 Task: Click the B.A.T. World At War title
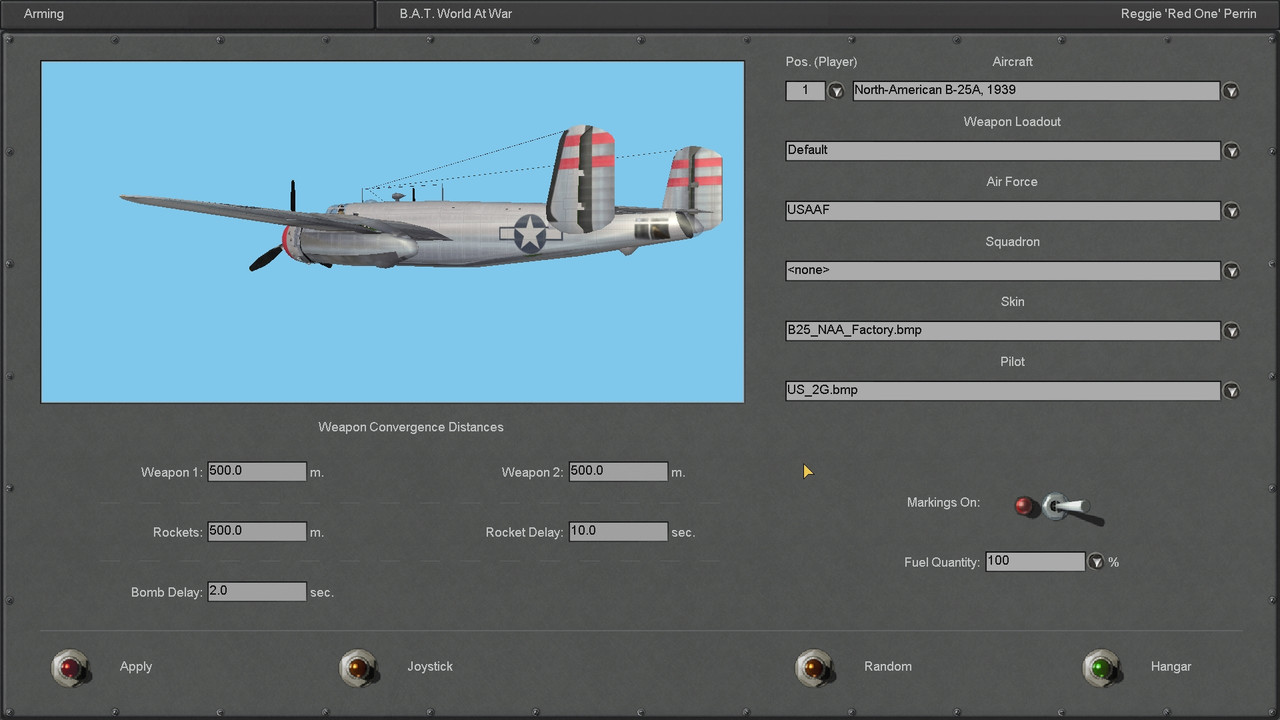[x=456, y=14]
